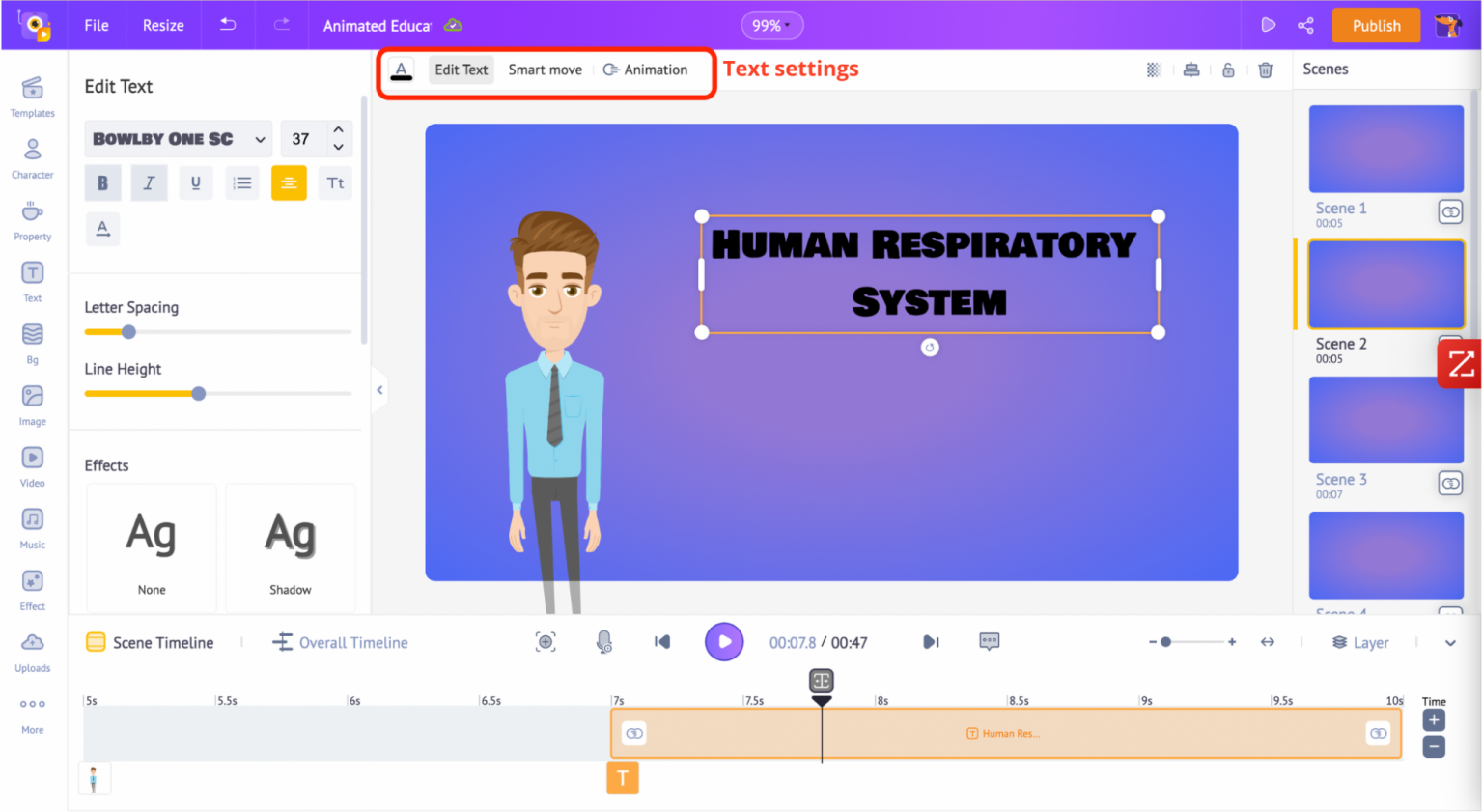
Task: Toggle italic text formatting
Action: (149, 182)
